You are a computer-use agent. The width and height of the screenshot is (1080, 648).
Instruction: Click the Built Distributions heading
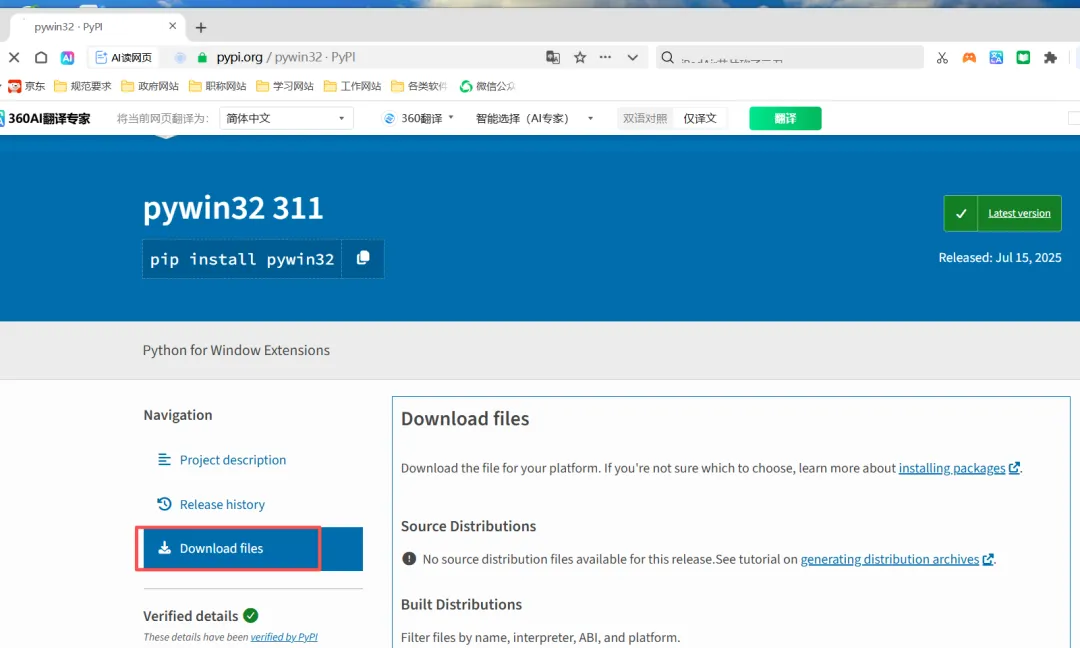tap(461, 605)
